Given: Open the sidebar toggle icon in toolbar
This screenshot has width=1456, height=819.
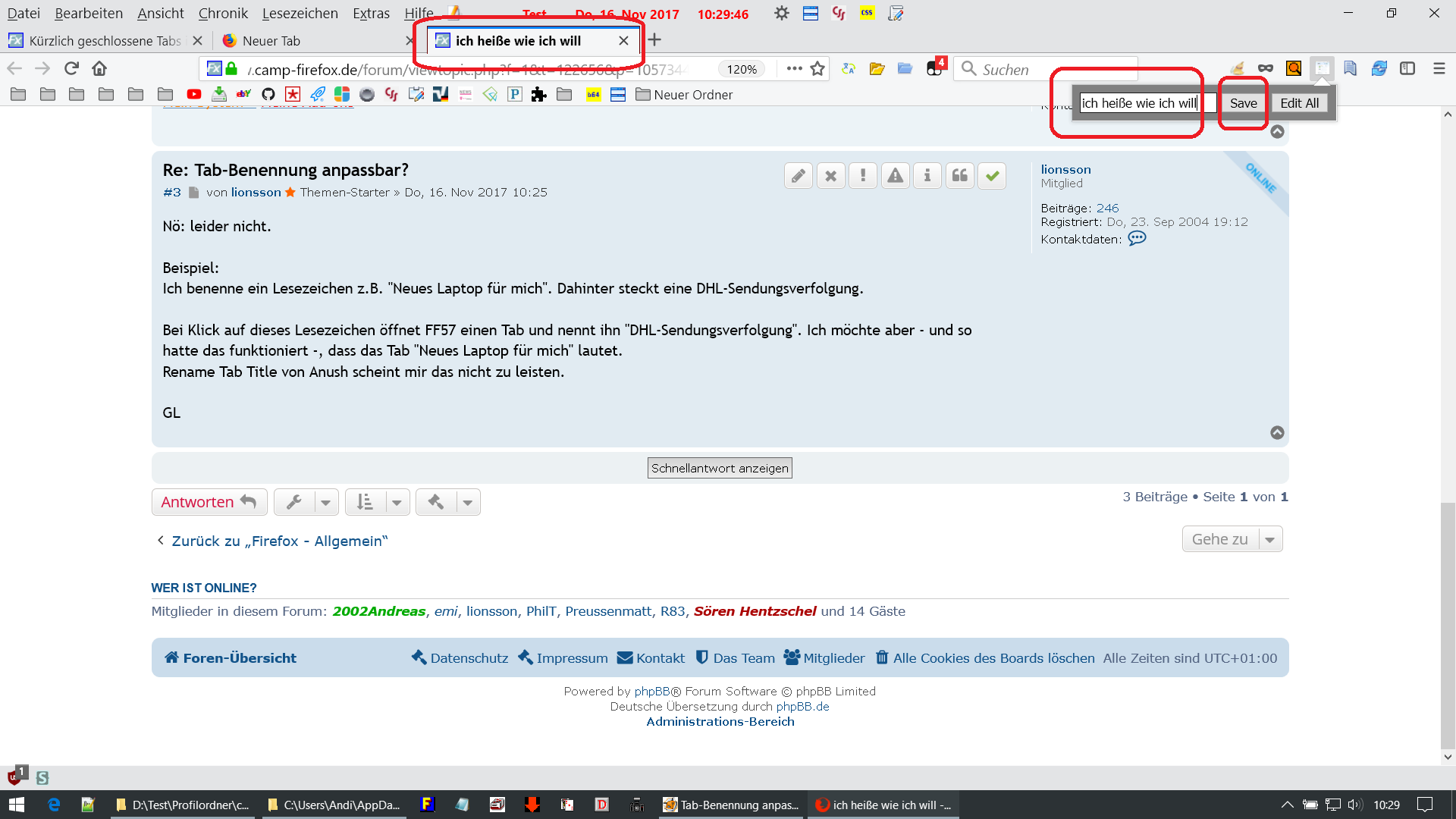Looking at the screenshot, I should [x=1407, y=68].
